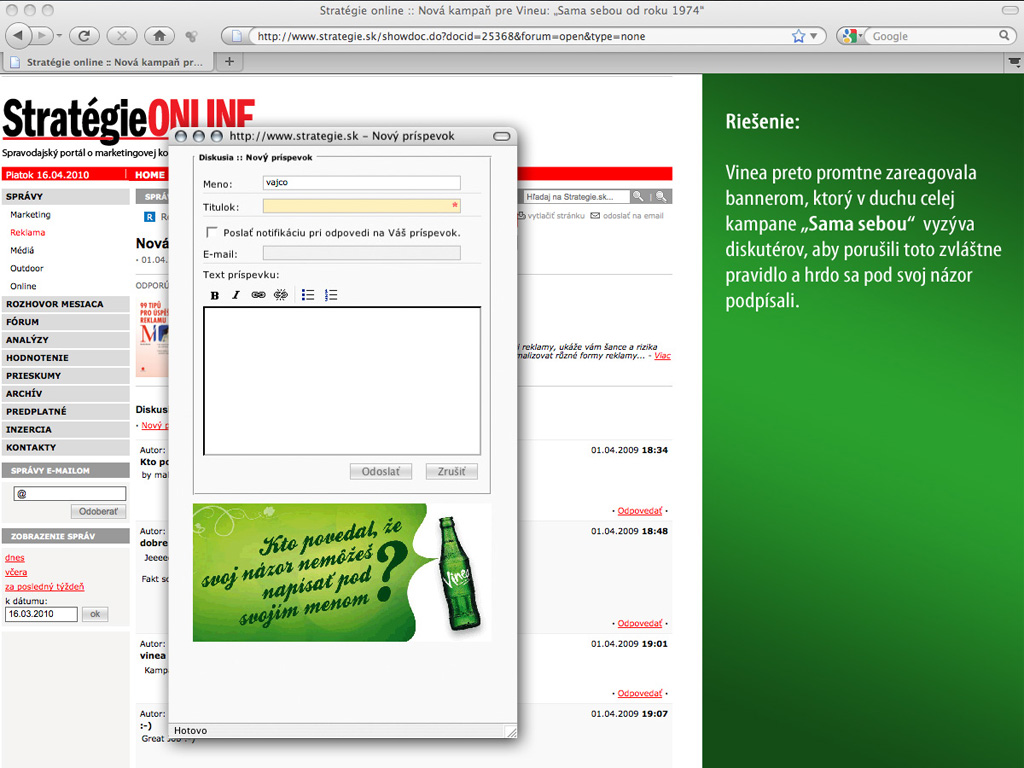Open the Viac link

click(x=662, y=355)
